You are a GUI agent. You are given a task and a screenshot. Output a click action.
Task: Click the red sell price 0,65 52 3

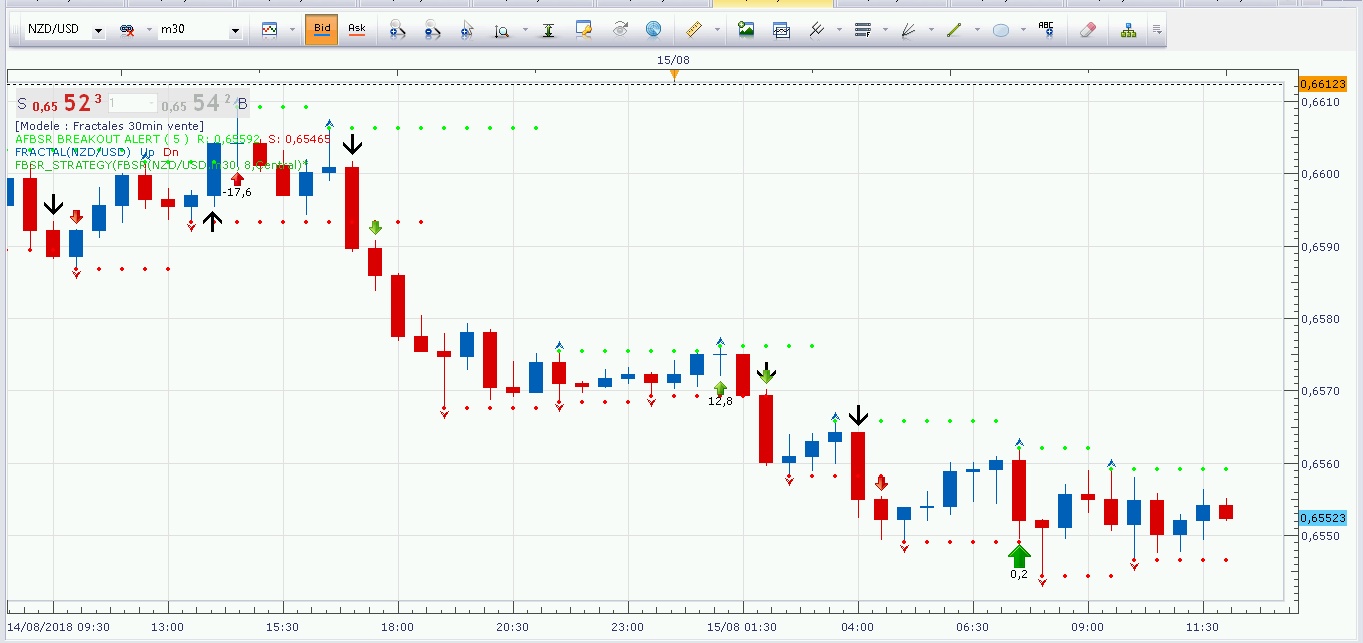66,103
